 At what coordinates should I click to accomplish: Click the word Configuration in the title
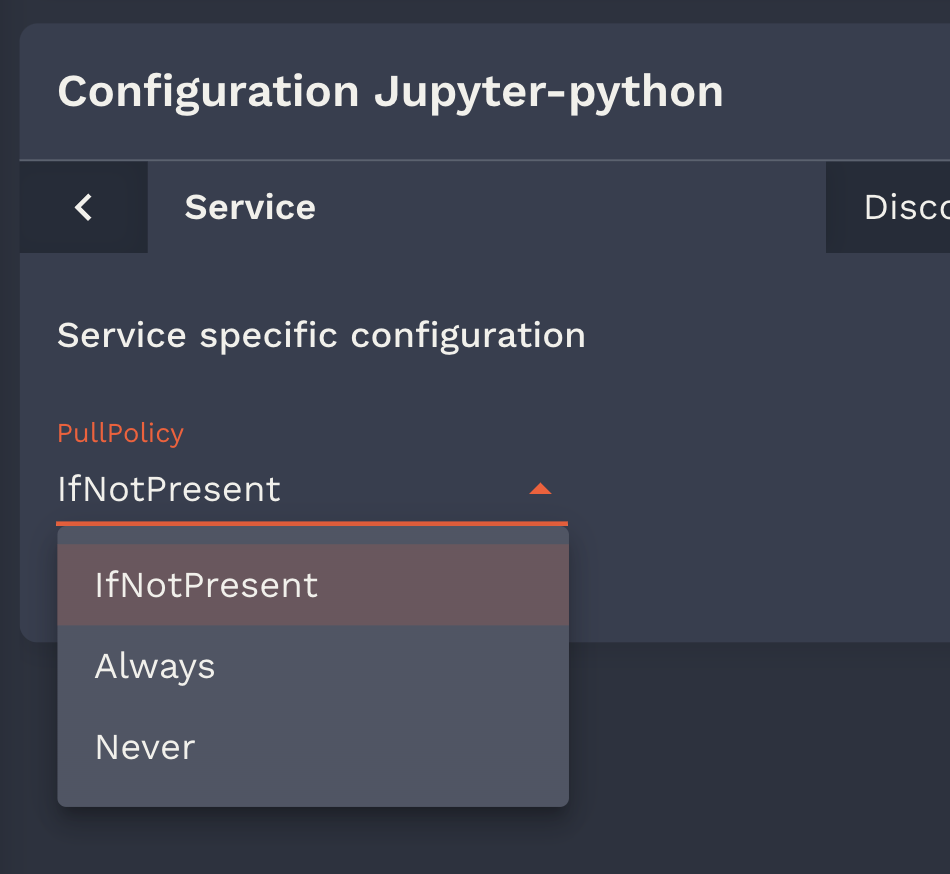[x=208, y=92]
